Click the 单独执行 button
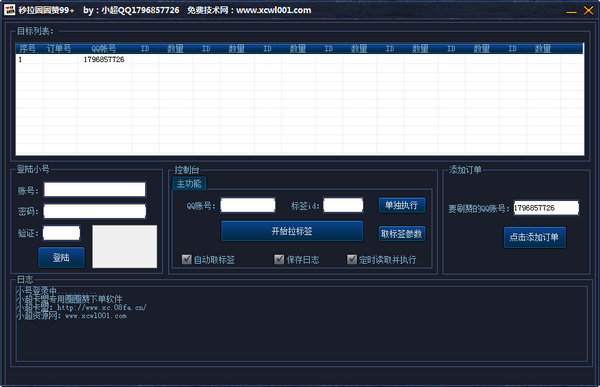The width and height of the screenshot is (600, 387). tap(402, 205)
